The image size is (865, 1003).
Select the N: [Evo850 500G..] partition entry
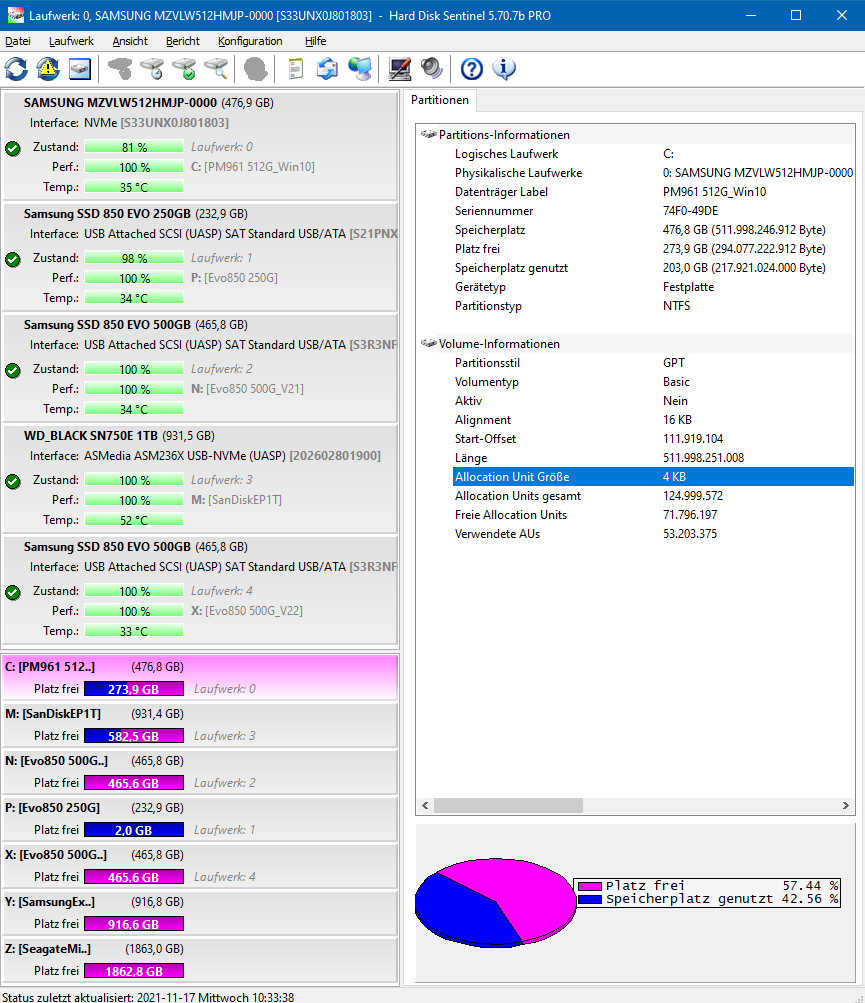click(x=200, y=771)
